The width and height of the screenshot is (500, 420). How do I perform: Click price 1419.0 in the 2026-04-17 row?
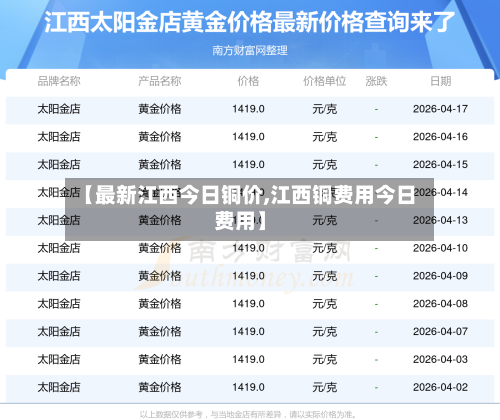248,109
